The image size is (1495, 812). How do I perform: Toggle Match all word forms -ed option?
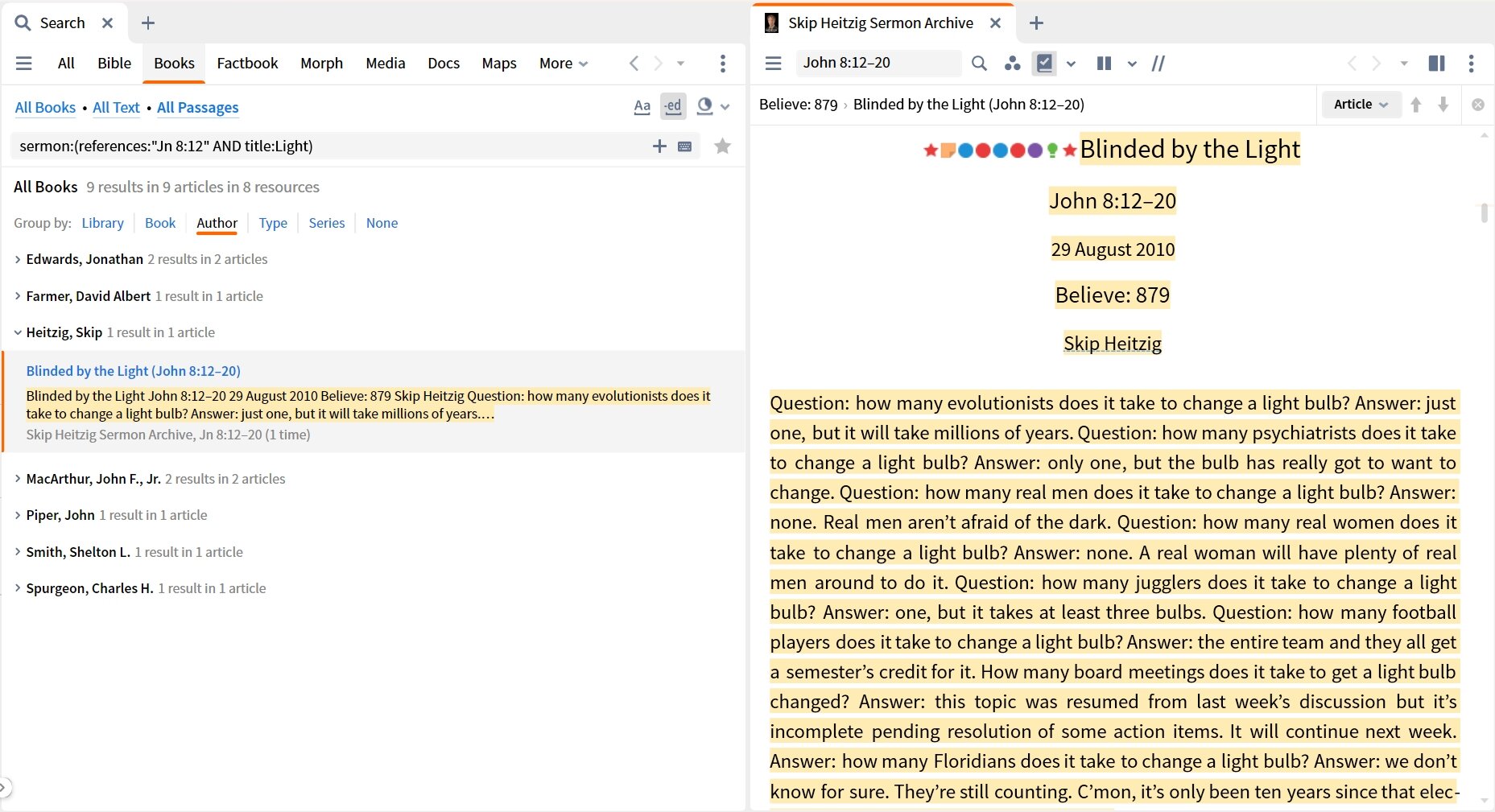(x=673, y=105)
